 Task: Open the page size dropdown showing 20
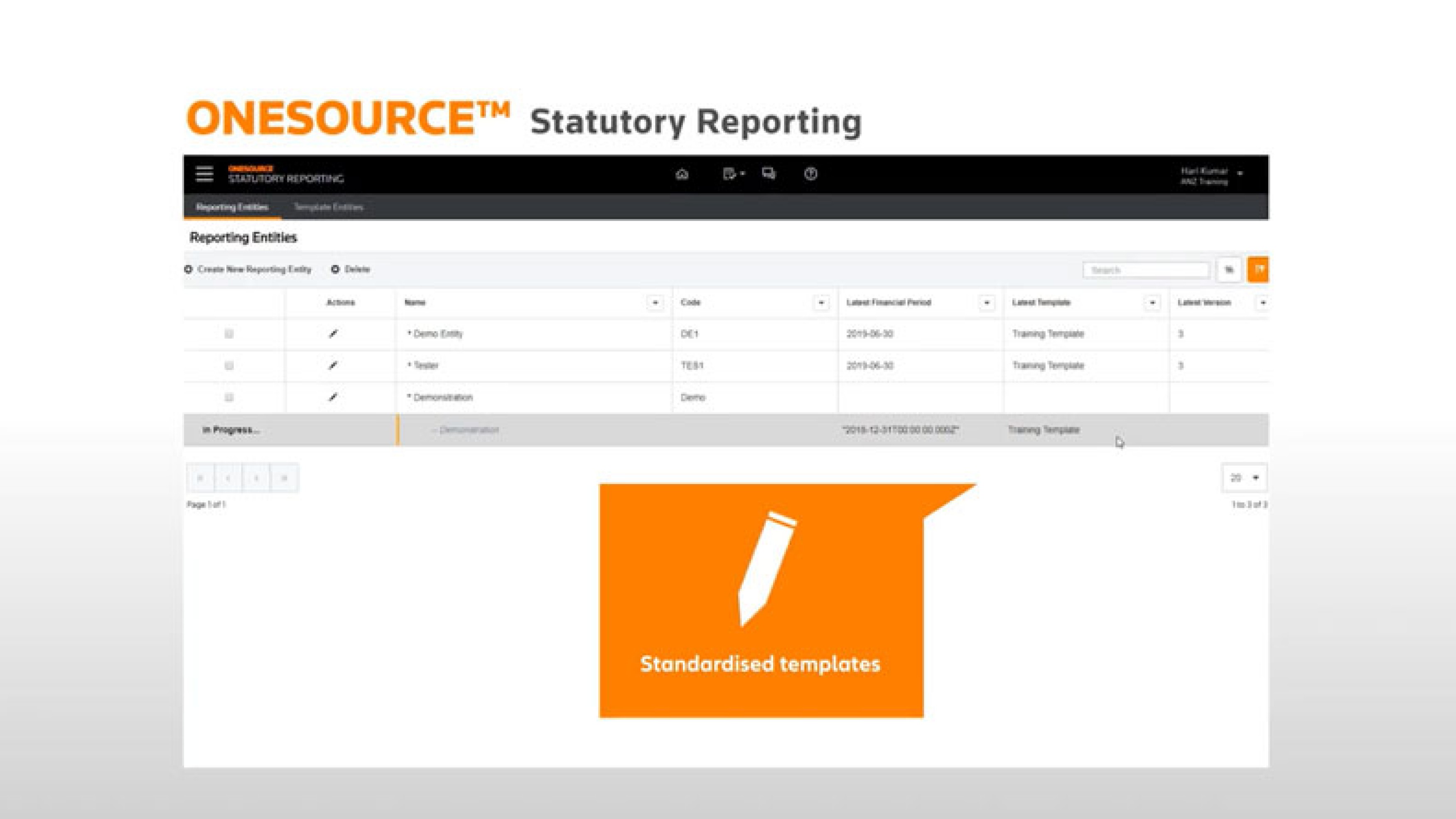click(x=1244, y=477)
